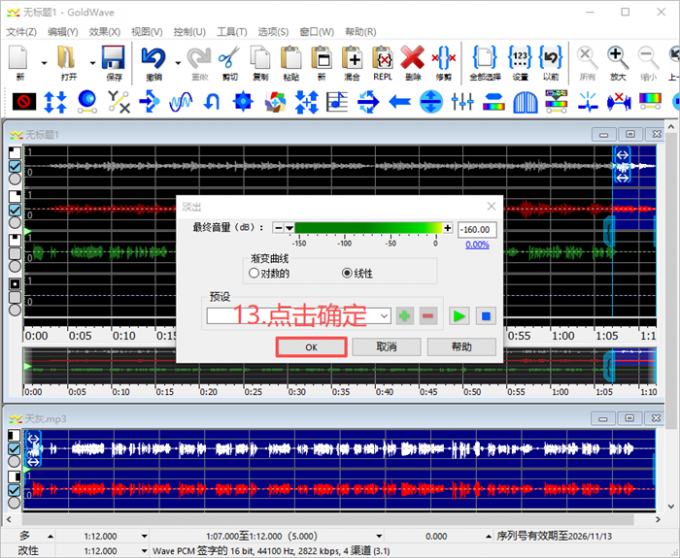Click round button under white channel in 无标题1
The image size is (680, 558).
[15, 179]
